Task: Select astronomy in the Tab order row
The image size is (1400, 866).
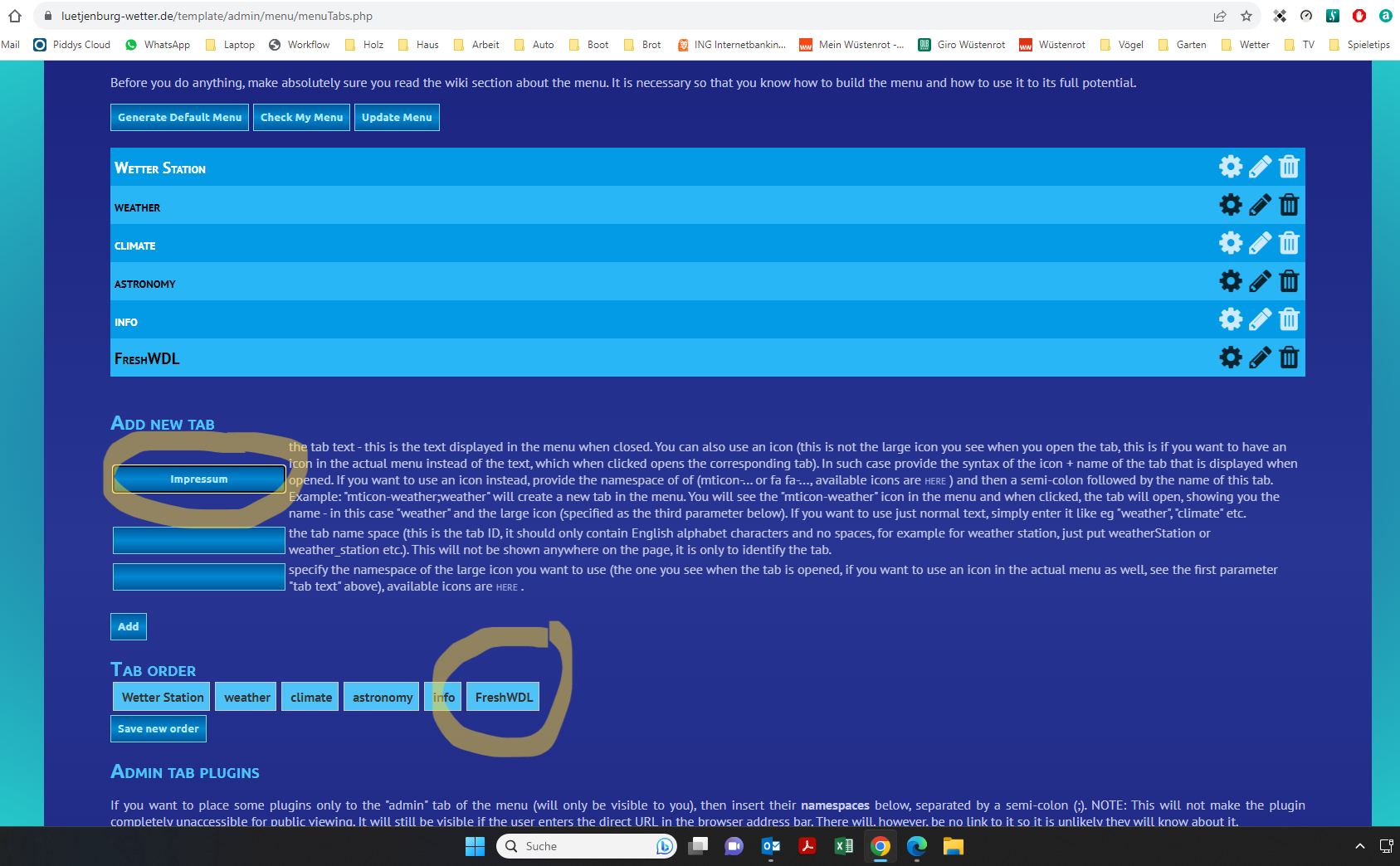Action: (x=381, y=696)
